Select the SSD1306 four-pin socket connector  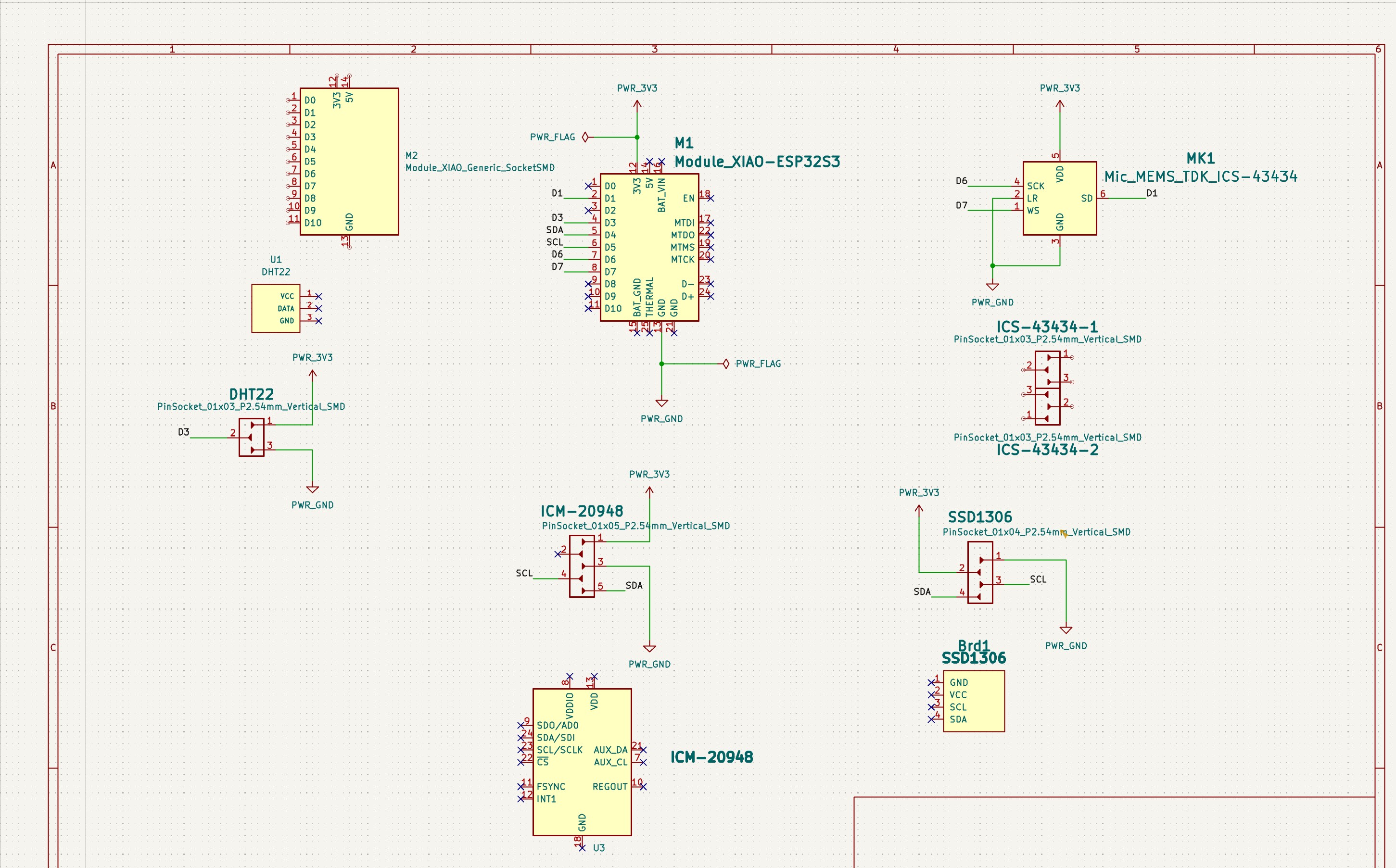[x=980, y=572]
